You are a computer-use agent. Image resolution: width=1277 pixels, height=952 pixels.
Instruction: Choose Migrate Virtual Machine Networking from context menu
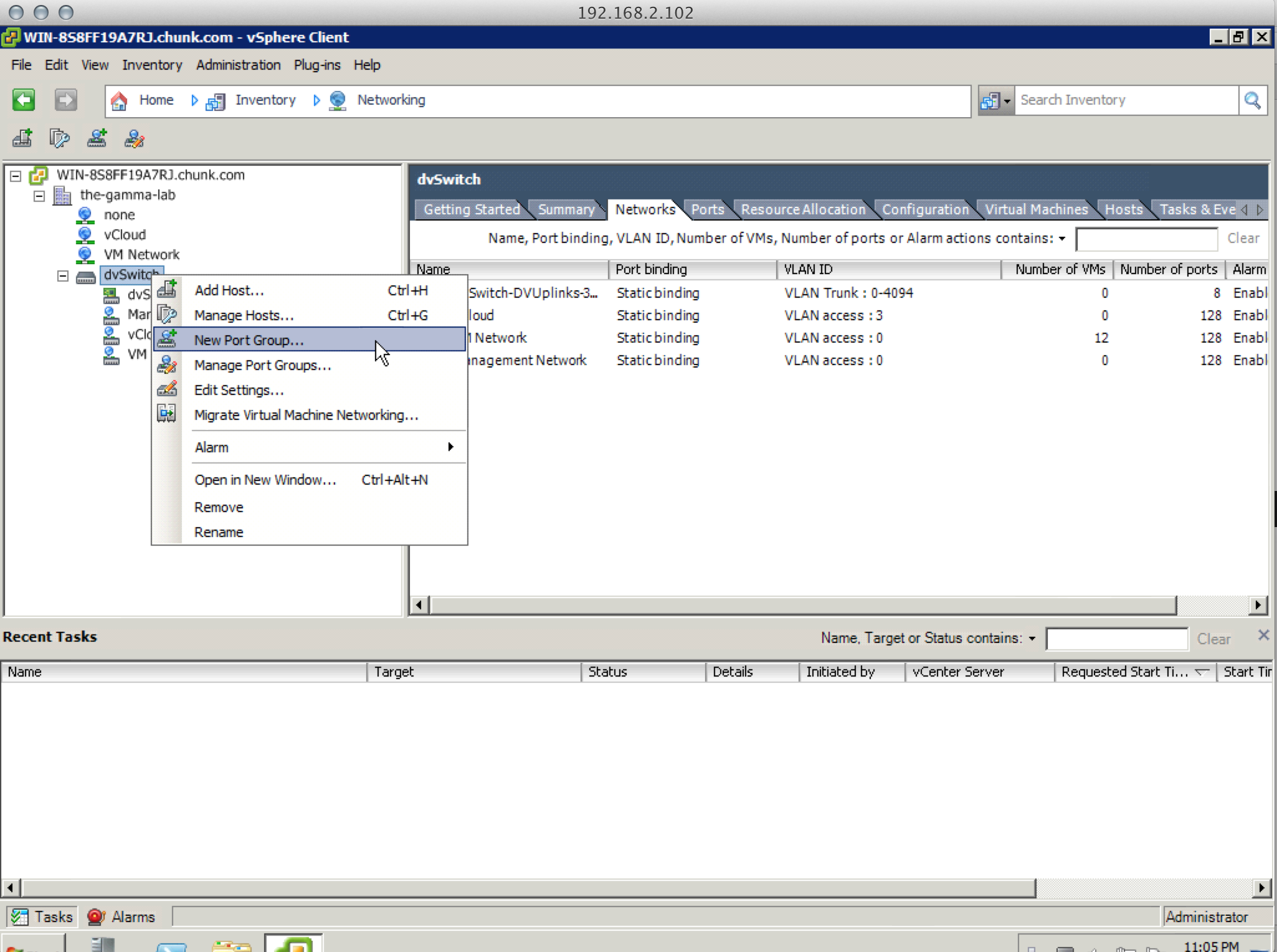click(305, 415)
